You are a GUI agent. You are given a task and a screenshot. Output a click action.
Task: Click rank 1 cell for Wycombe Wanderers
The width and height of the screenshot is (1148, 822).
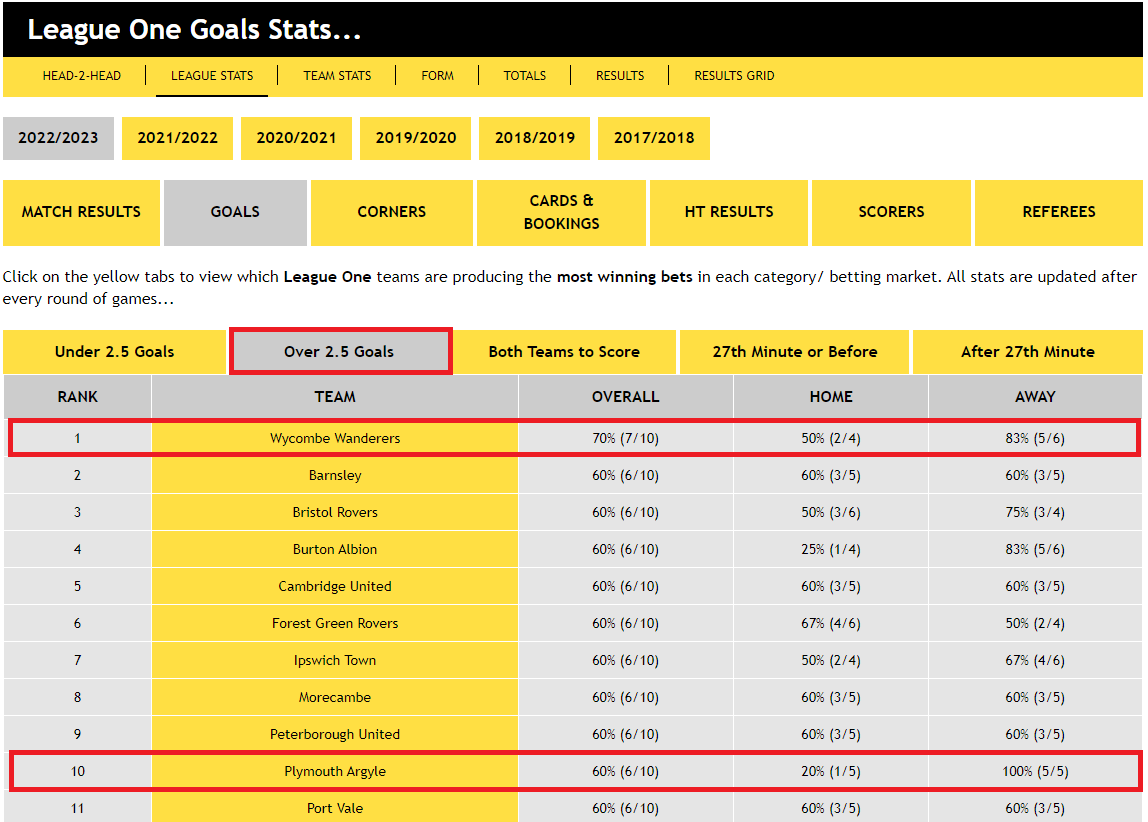tap(78, 438)
